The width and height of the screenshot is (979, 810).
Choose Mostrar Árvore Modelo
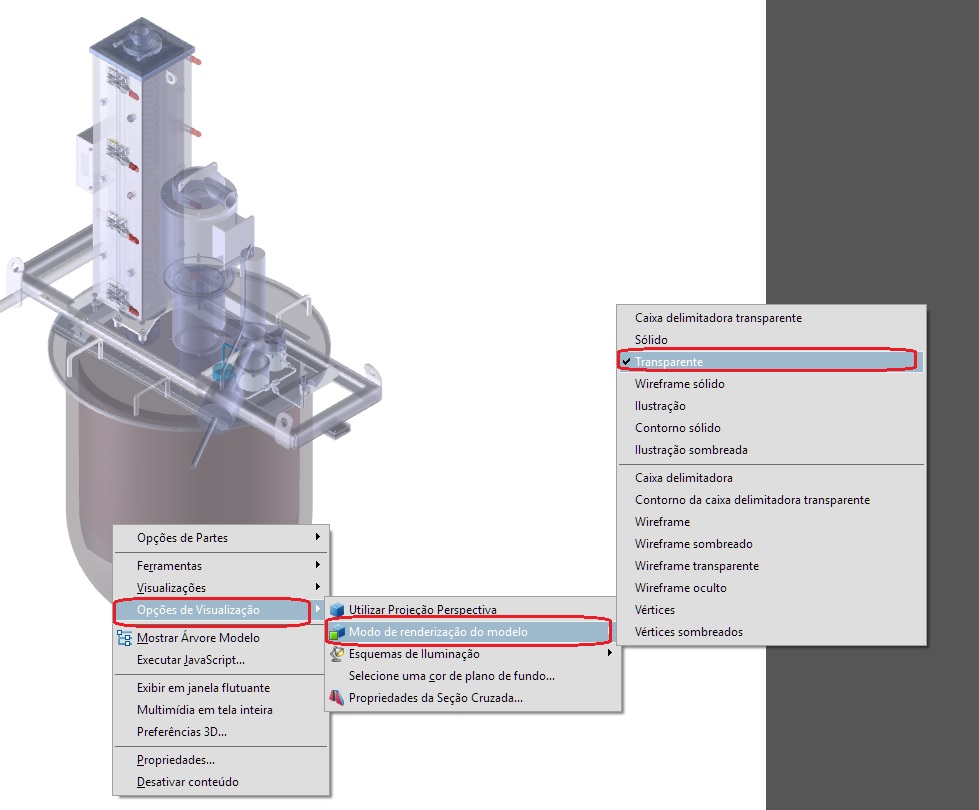point(221,638)
